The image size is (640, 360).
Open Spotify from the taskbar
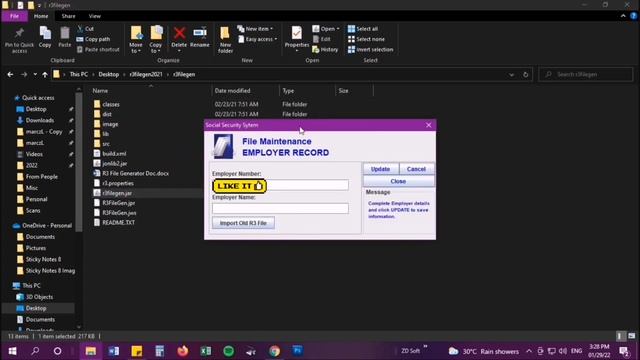coord(229,351)
